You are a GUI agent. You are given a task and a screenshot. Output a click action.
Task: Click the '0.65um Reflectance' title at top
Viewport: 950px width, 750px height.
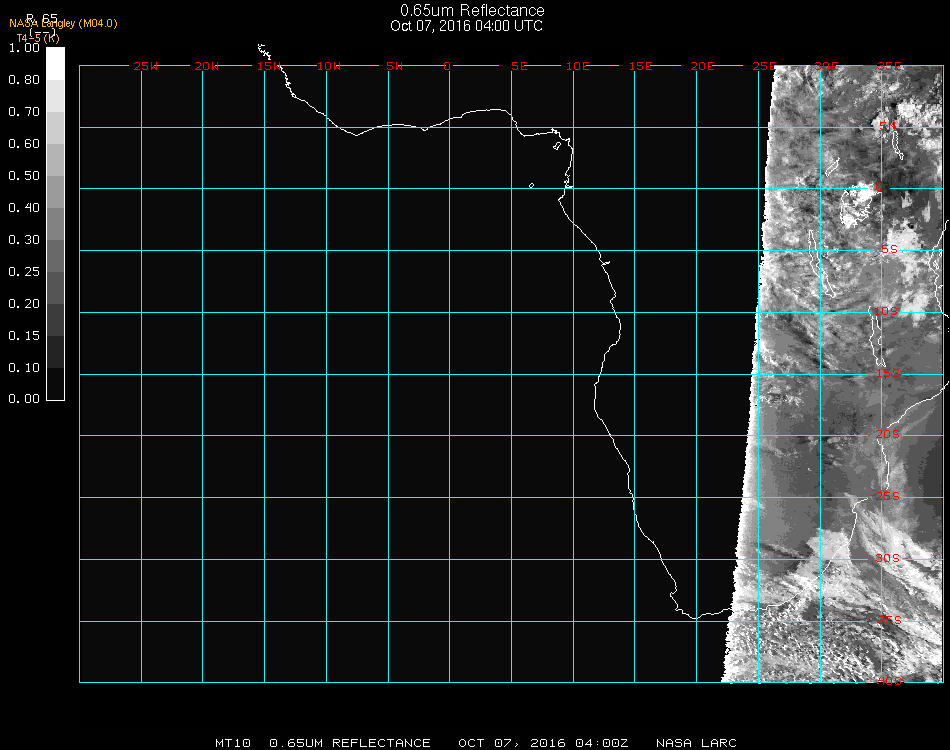[472, 11]
